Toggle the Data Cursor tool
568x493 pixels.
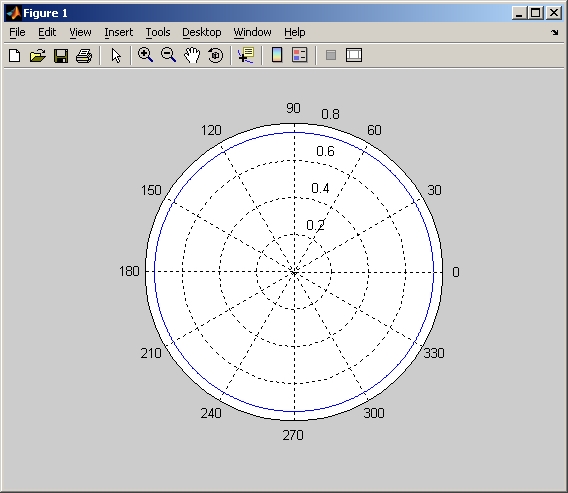pos(246,55)
